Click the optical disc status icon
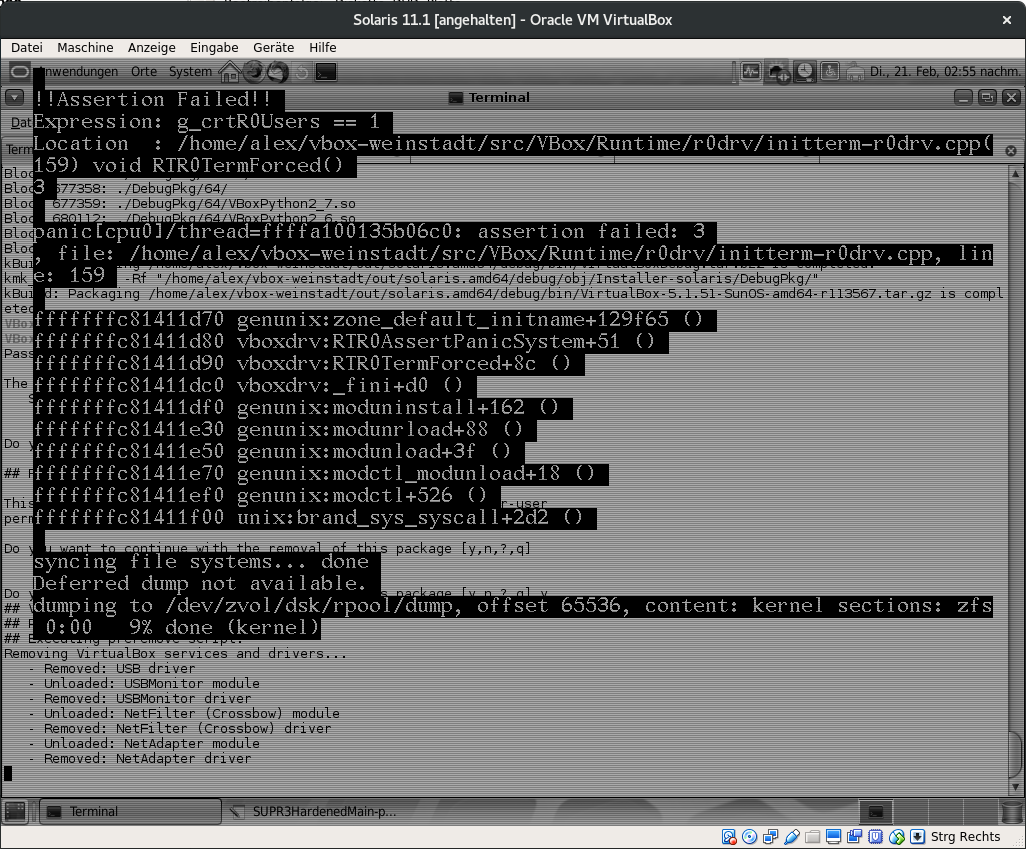The width and height of the screenshot is (1026, 849). point(750,837)
